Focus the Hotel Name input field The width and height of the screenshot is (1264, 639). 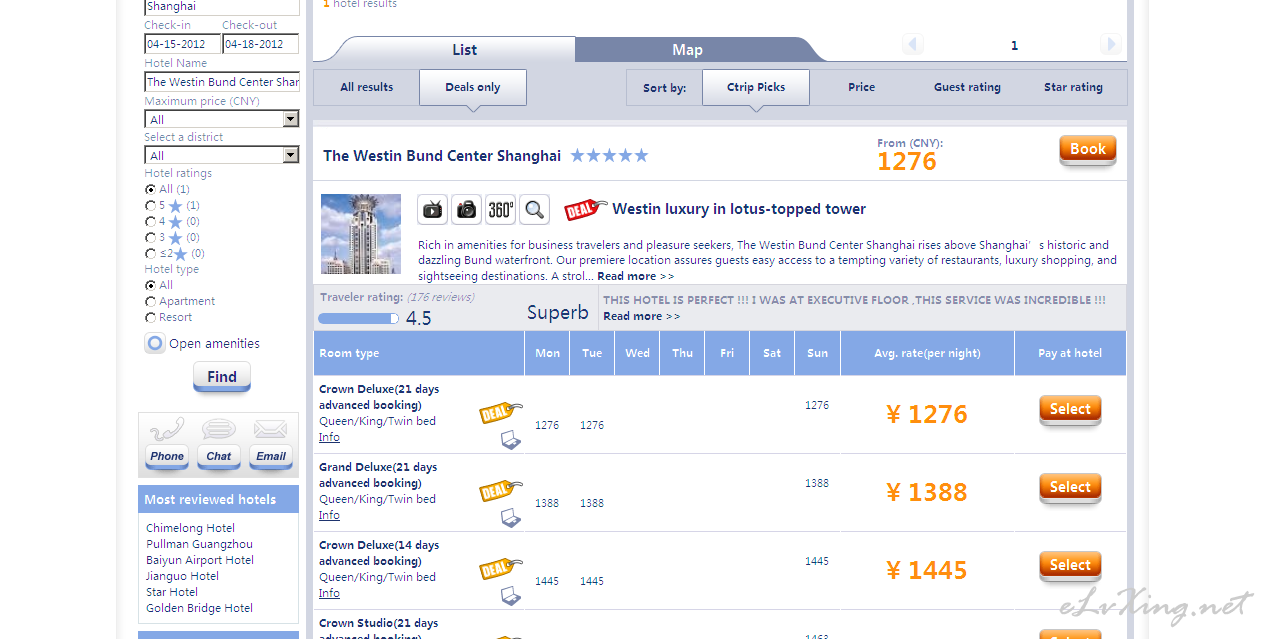coord(222,82)
